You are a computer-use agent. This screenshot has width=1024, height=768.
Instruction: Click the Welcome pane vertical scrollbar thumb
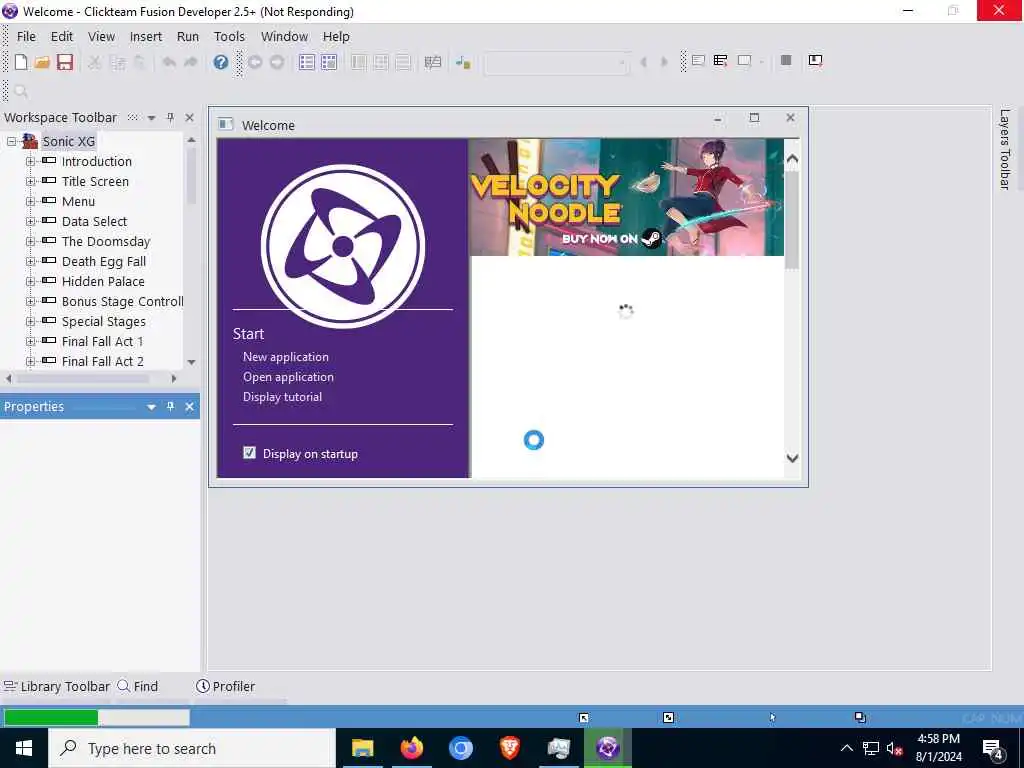pos(792,219)
